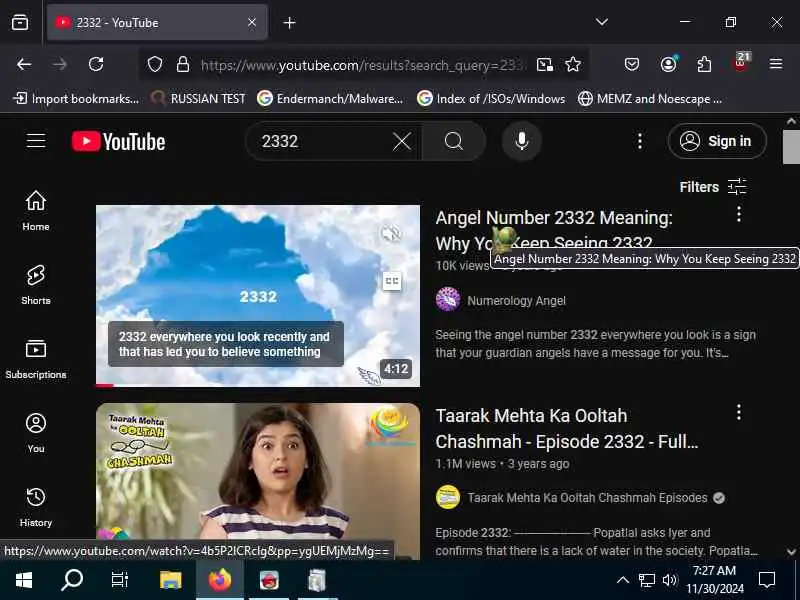Close the 2332 - YouTube tab

pyautogui.click(x=252, y=22)
